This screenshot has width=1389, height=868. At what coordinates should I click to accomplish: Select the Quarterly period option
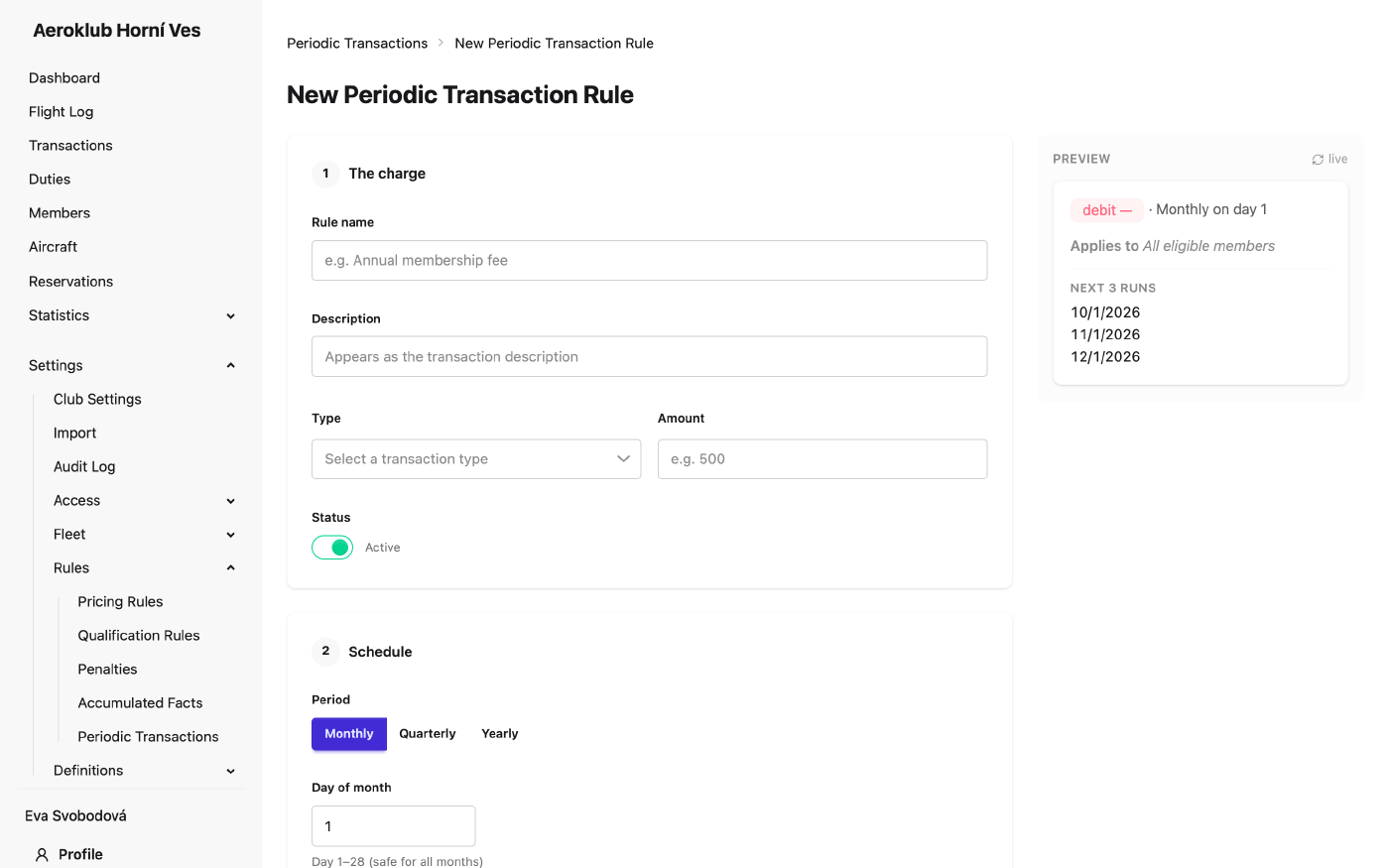point(428,734)
